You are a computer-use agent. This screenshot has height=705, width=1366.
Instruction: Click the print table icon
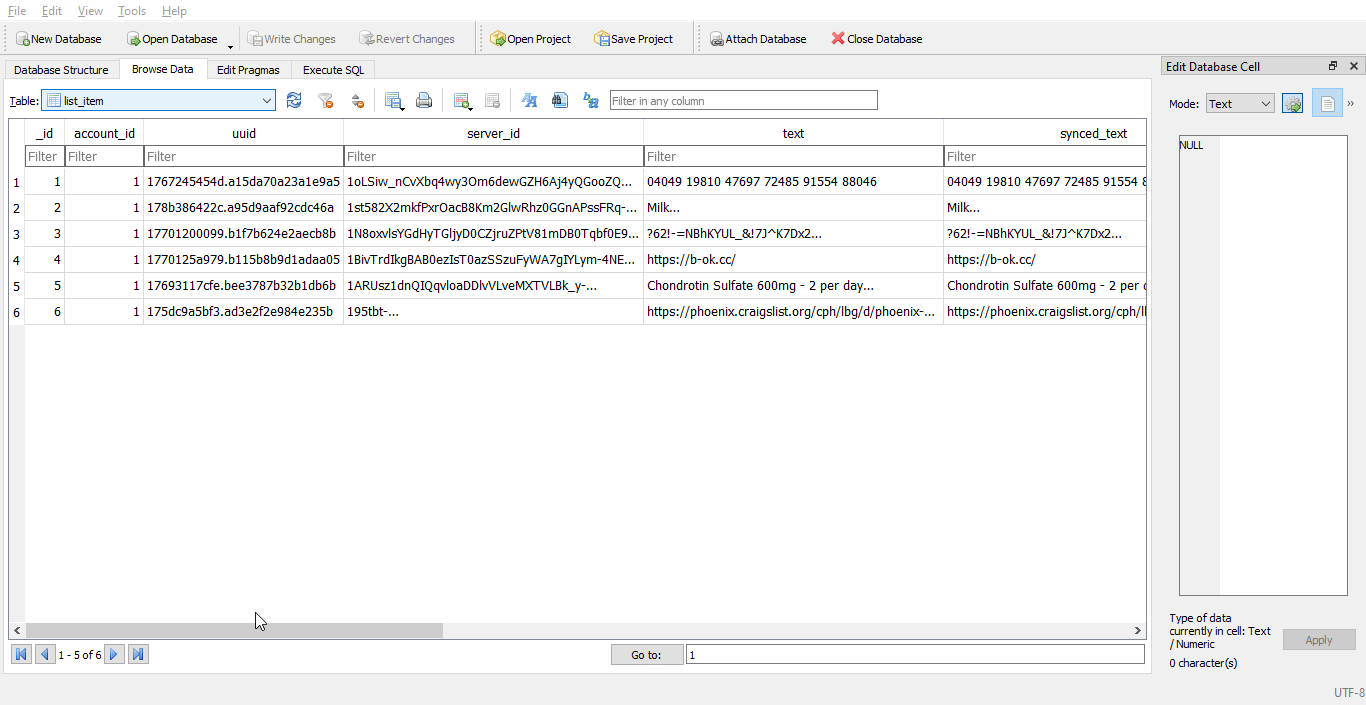424,100
